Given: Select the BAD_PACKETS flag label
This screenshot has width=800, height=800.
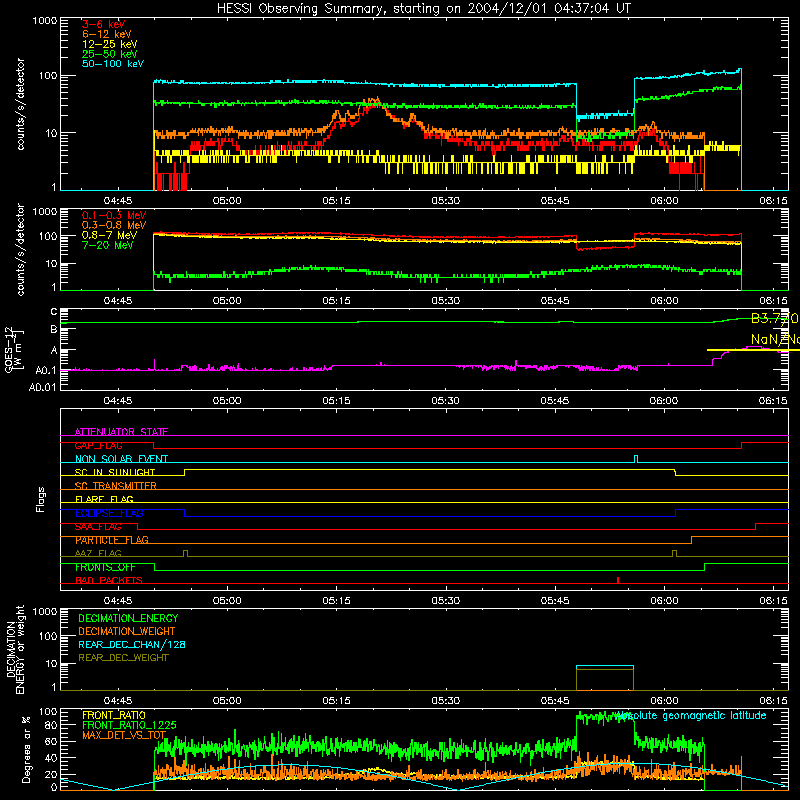Looking at the screenshot, I should coord(109,580).
